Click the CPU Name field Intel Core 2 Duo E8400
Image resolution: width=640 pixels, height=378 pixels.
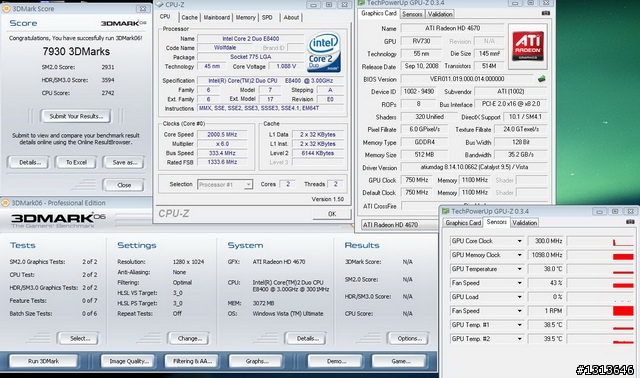(250, 39)
